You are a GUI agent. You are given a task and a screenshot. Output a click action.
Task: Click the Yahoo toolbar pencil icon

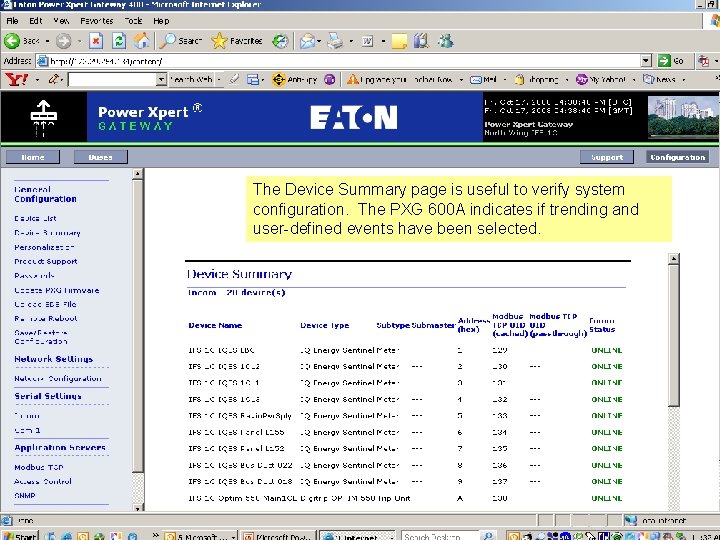53,79
